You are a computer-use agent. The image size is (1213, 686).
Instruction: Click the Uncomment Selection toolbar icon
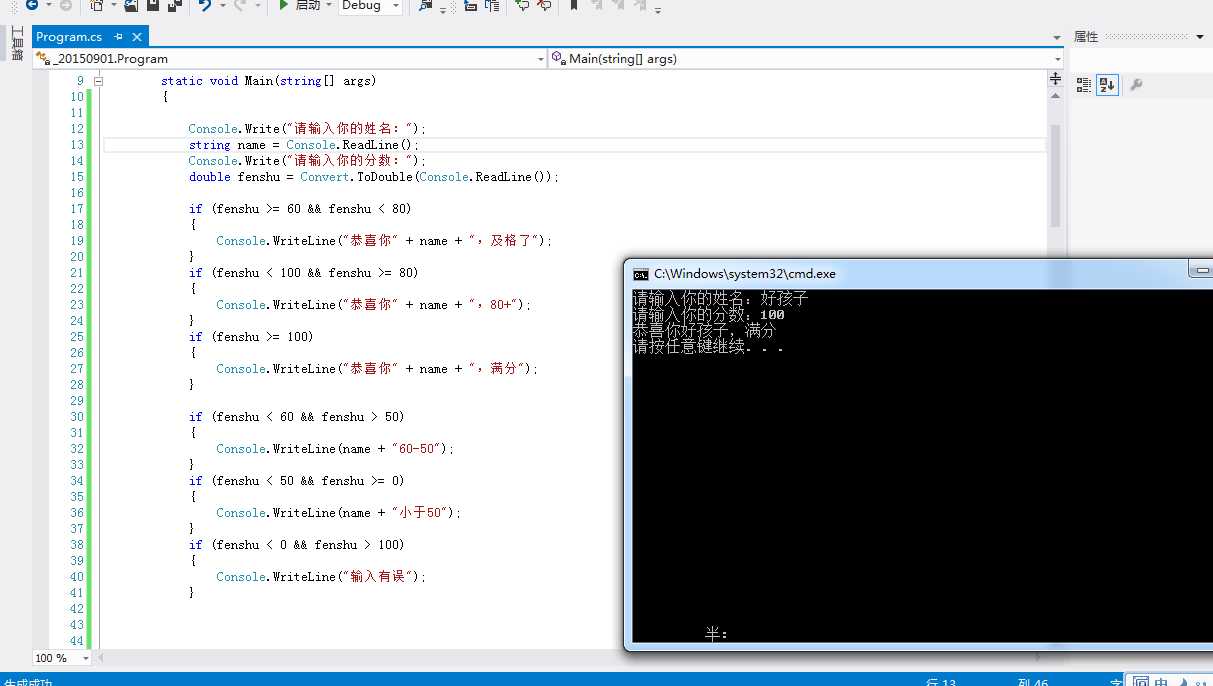(x=544, y=5)
